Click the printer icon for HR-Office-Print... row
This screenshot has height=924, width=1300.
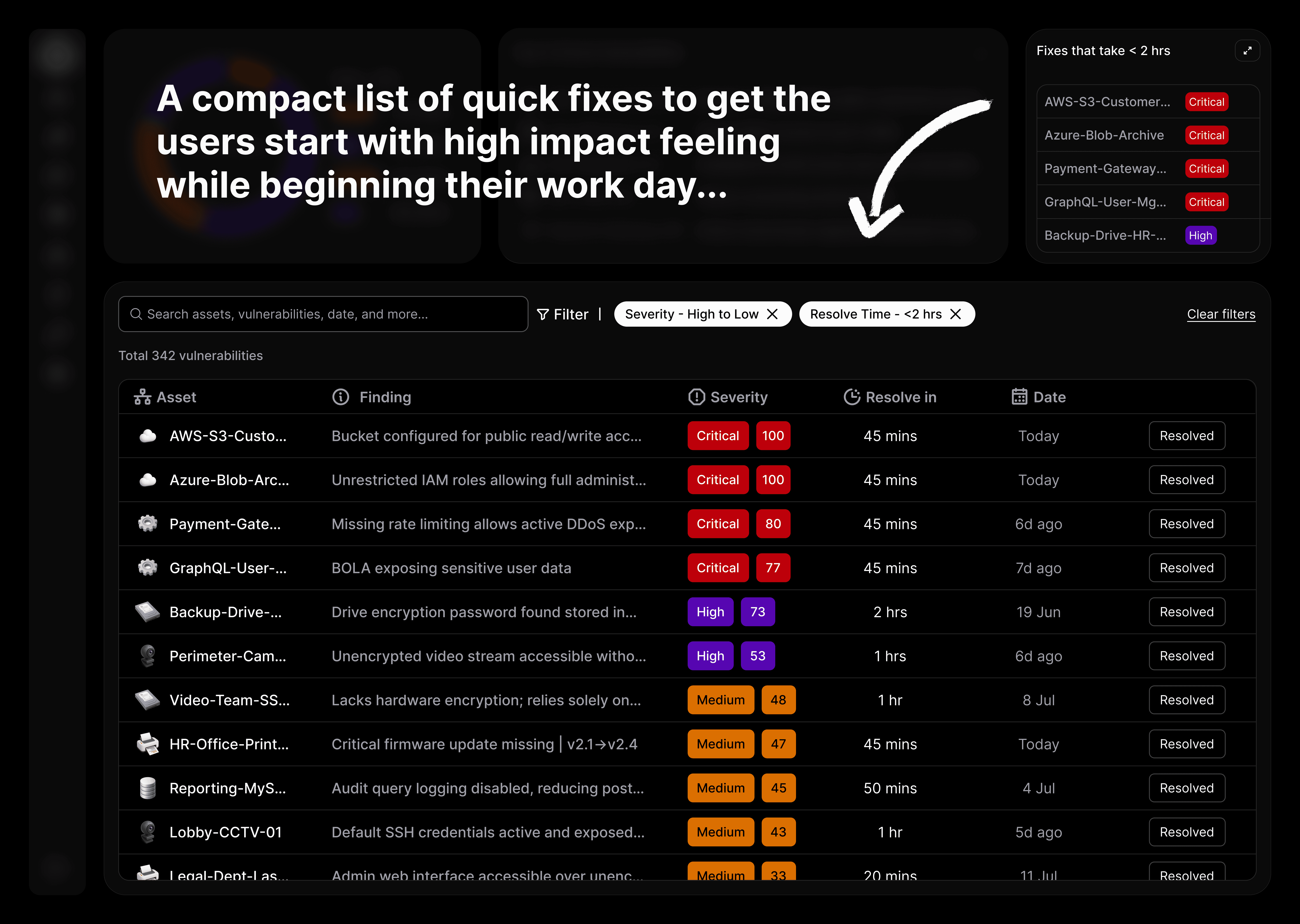pyautogui.click(x=148, y=744)
